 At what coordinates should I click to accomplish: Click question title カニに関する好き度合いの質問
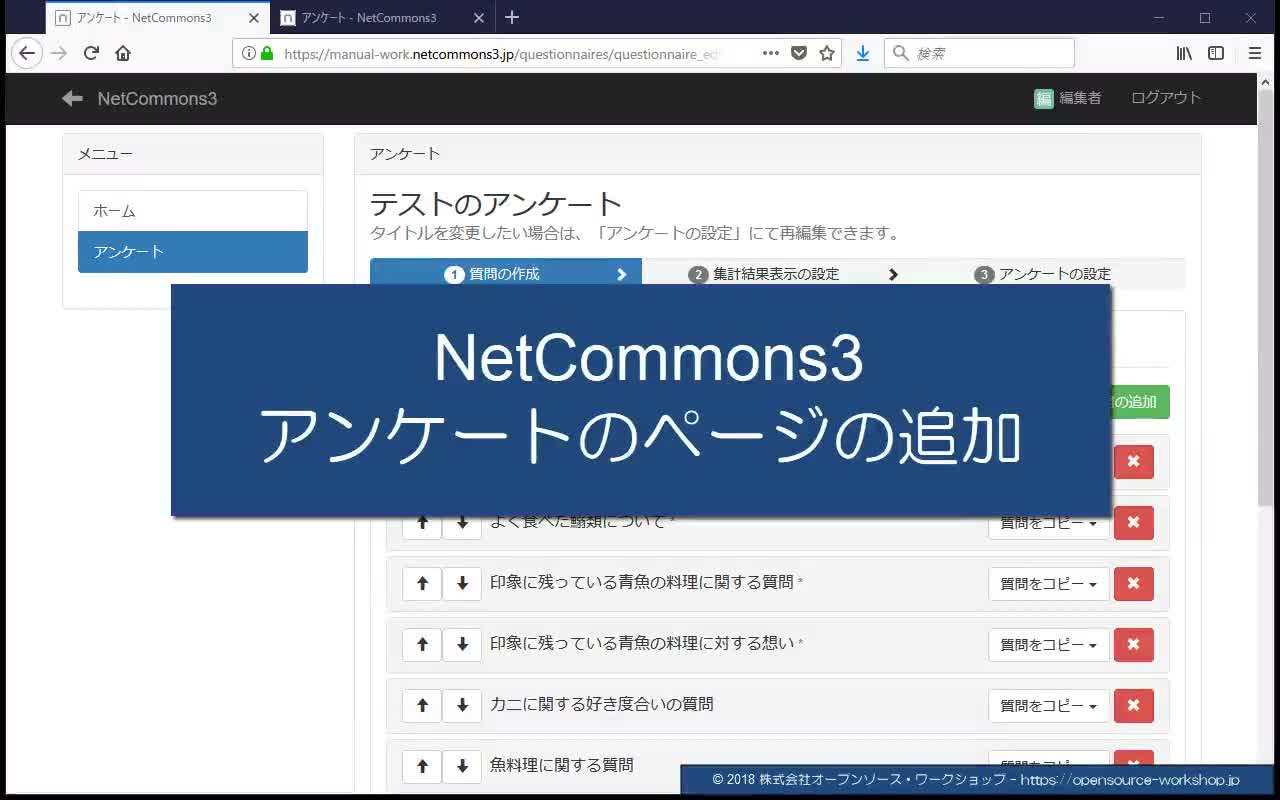(602, 704)
